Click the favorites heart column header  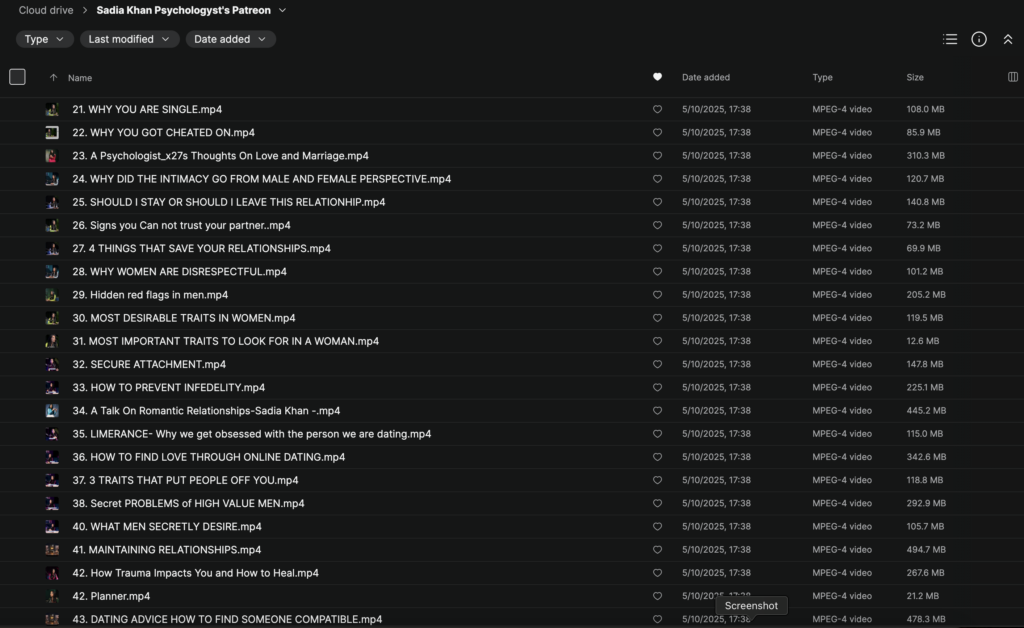pos(657,77)
